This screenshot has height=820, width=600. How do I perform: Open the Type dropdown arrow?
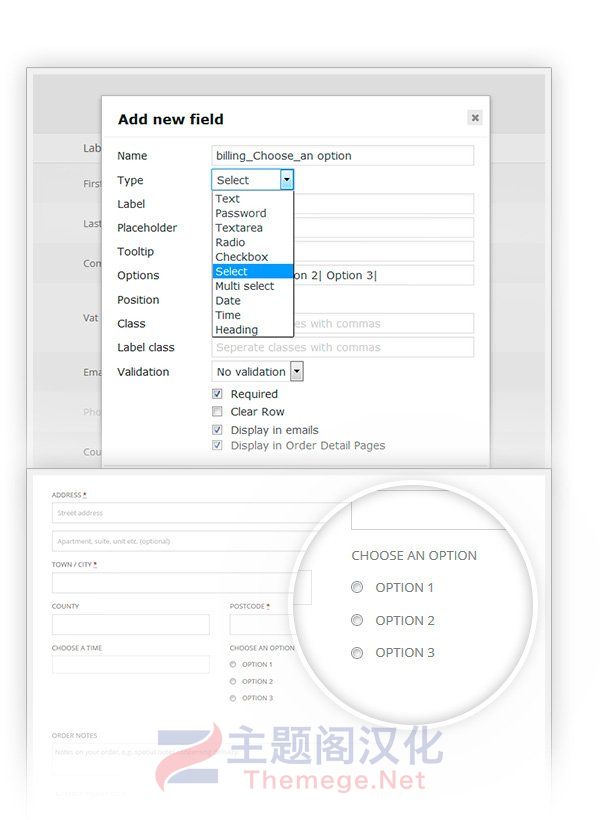point(287,180)
